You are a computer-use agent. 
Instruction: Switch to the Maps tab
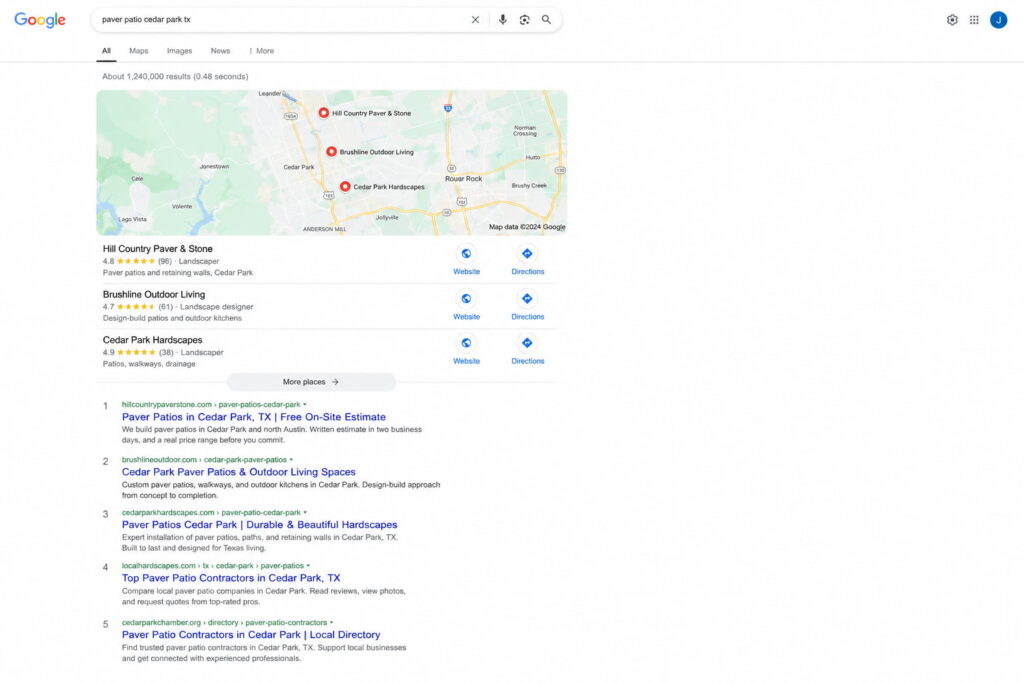(138, 50)
